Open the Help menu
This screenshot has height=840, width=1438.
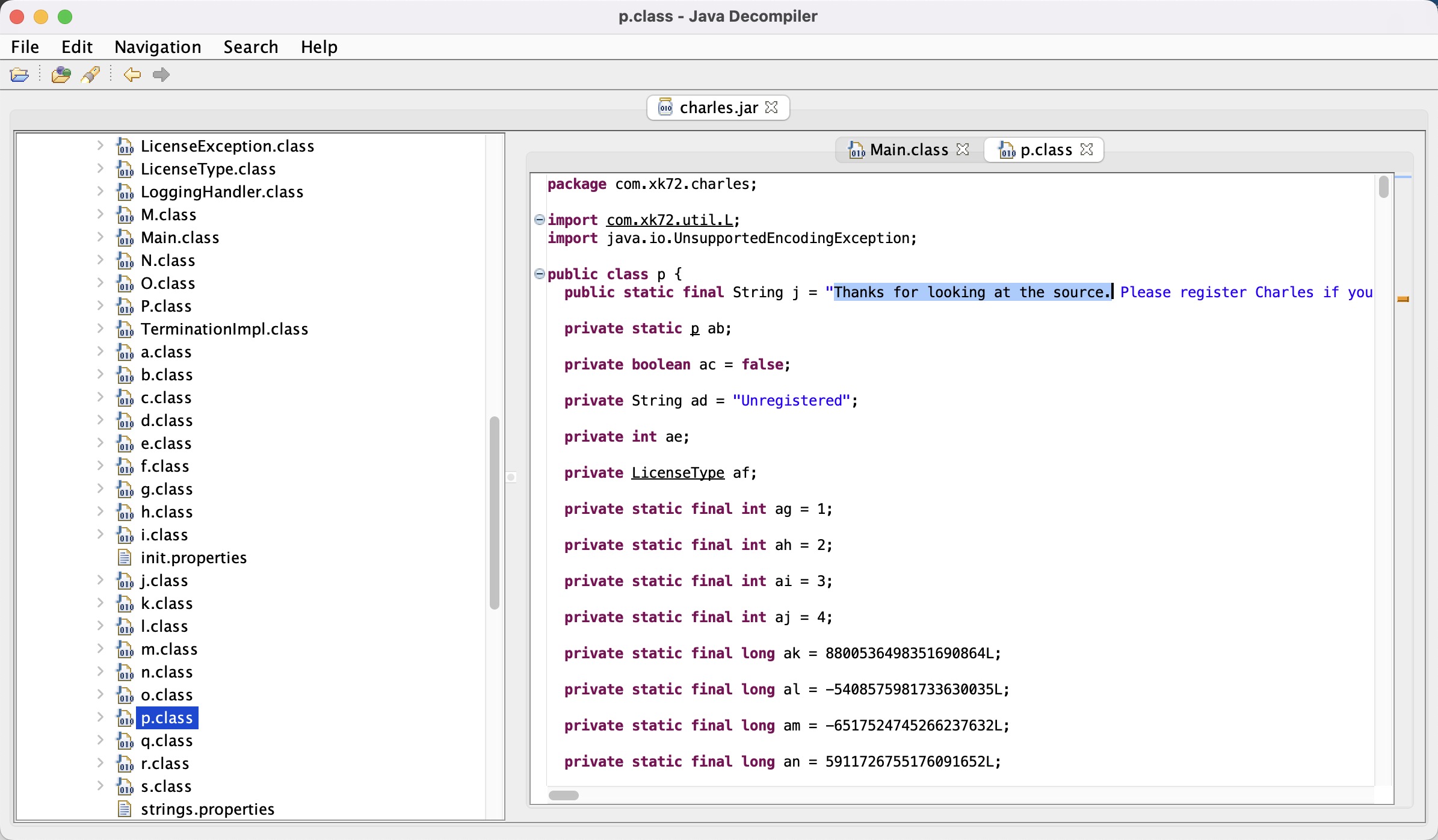(319, 47)
